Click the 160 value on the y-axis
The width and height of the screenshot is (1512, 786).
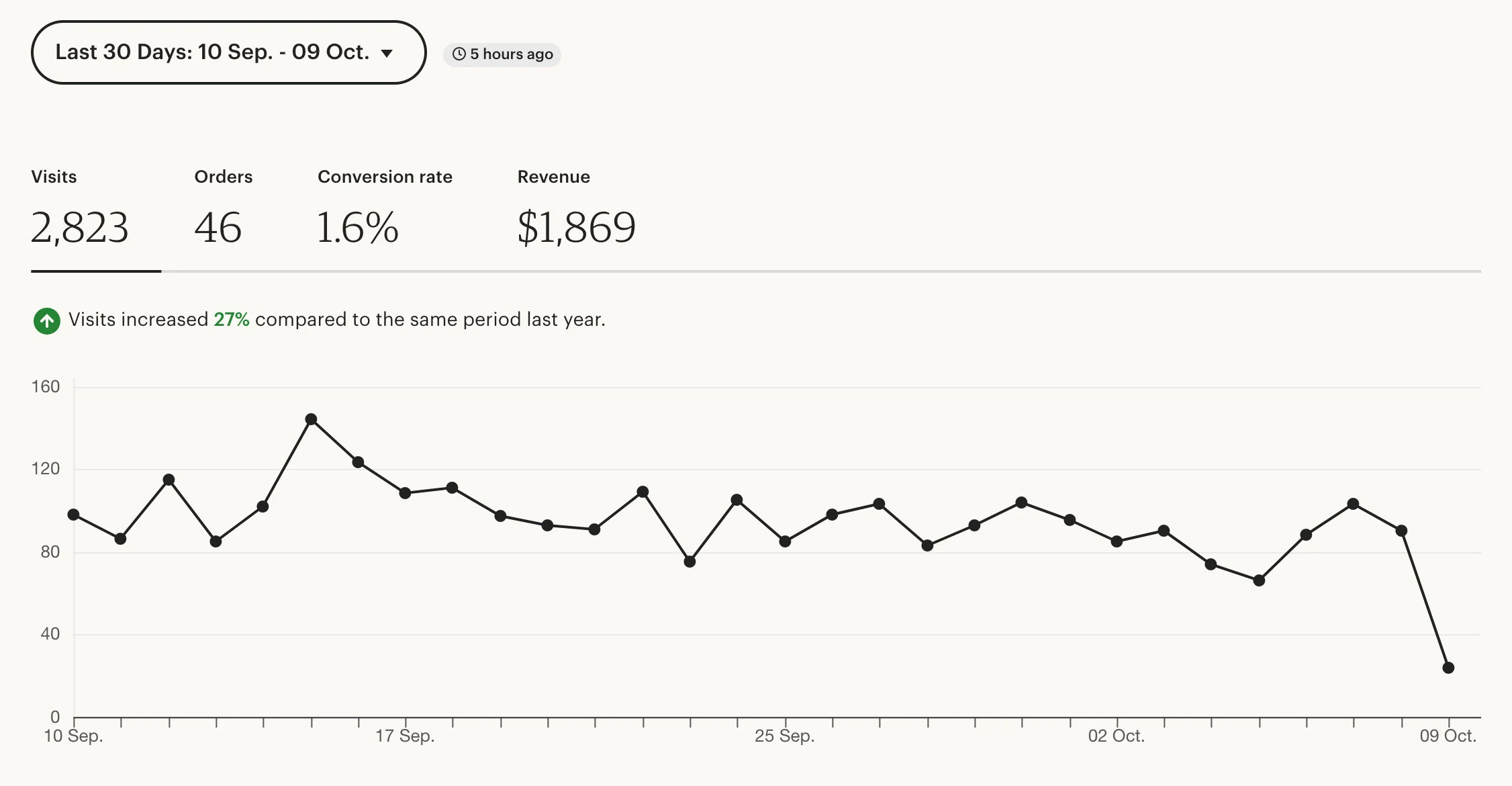(x=46, y=387)
